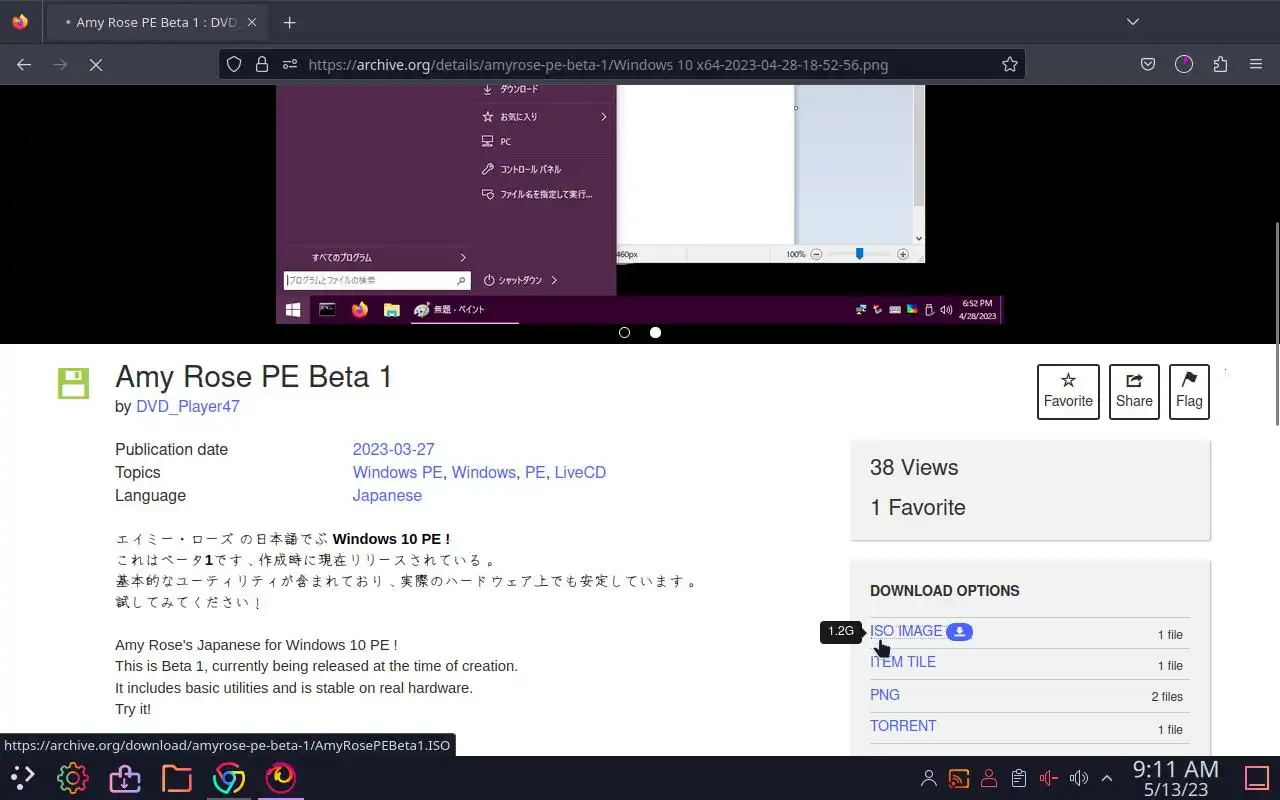This screenshot has height=800, width=1280.
Task: Open the ITEM TILE download option
Action: click(903, 662)
